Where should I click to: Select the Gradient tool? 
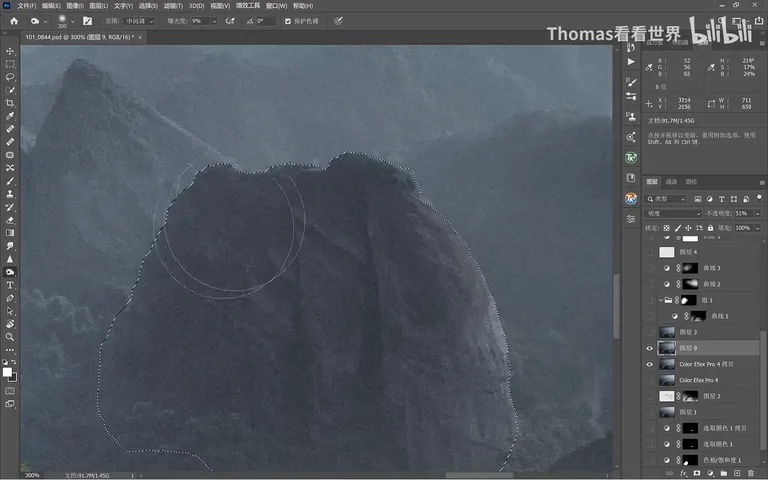coord(10,233)
